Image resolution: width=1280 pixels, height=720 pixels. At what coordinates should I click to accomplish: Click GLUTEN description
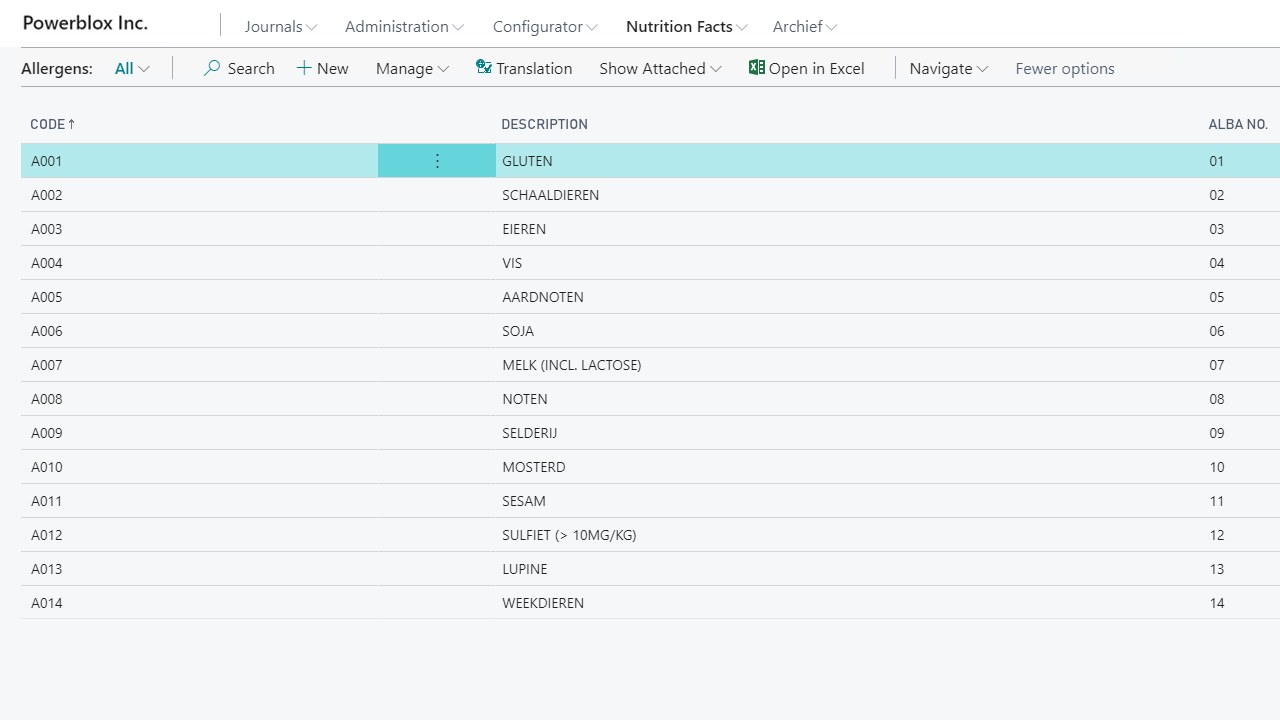527,161
